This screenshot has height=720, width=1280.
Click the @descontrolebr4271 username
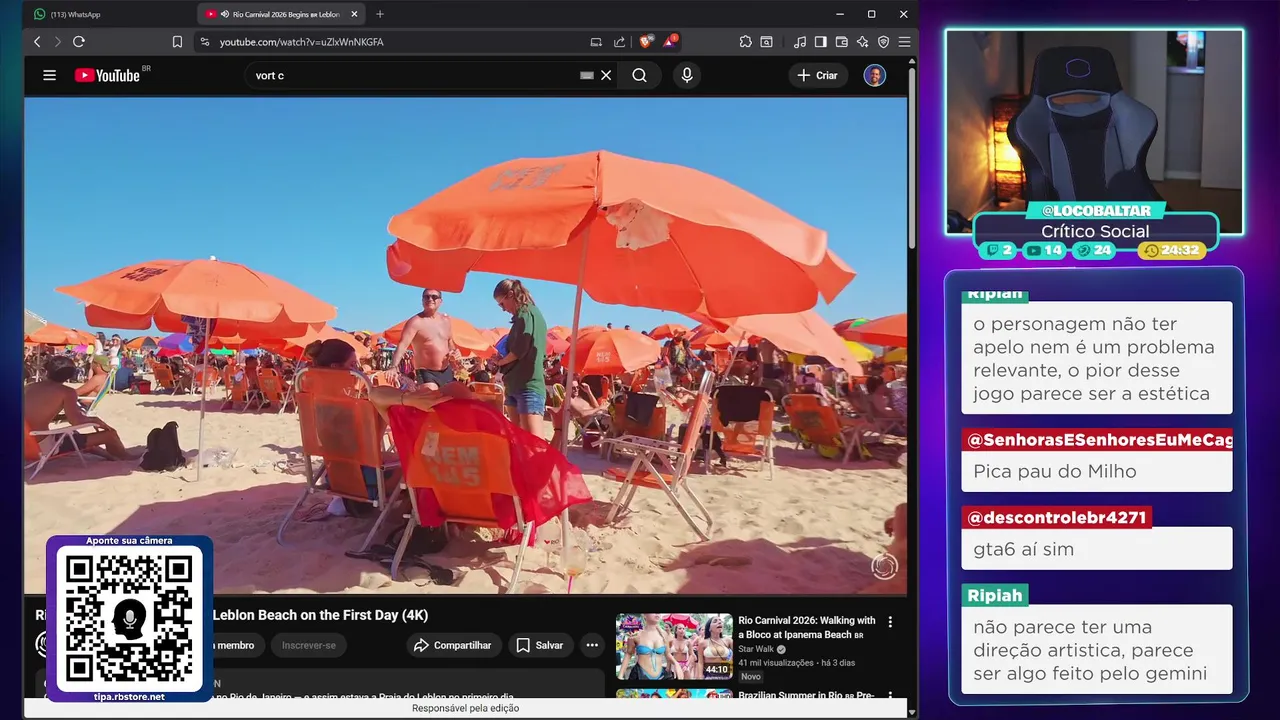1056,518
